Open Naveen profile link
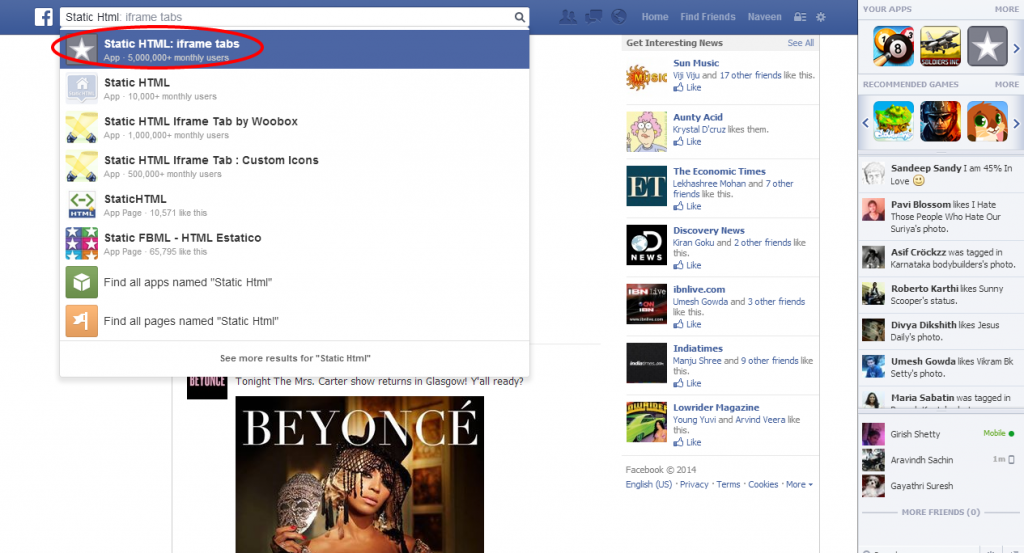This screenshot has width=1024, height=553. [764, 17]
